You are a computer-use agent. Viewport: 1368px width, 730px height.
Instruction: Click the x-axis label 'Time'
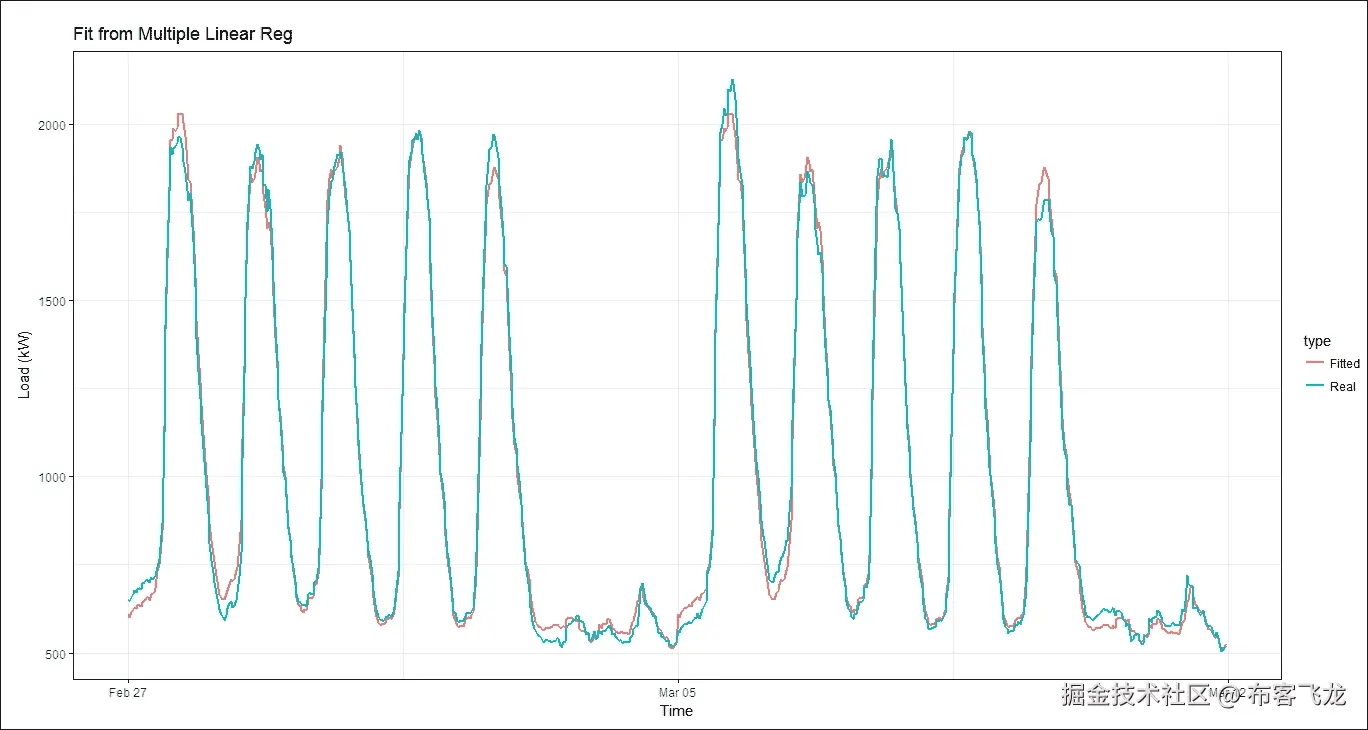tap(676, 711)
